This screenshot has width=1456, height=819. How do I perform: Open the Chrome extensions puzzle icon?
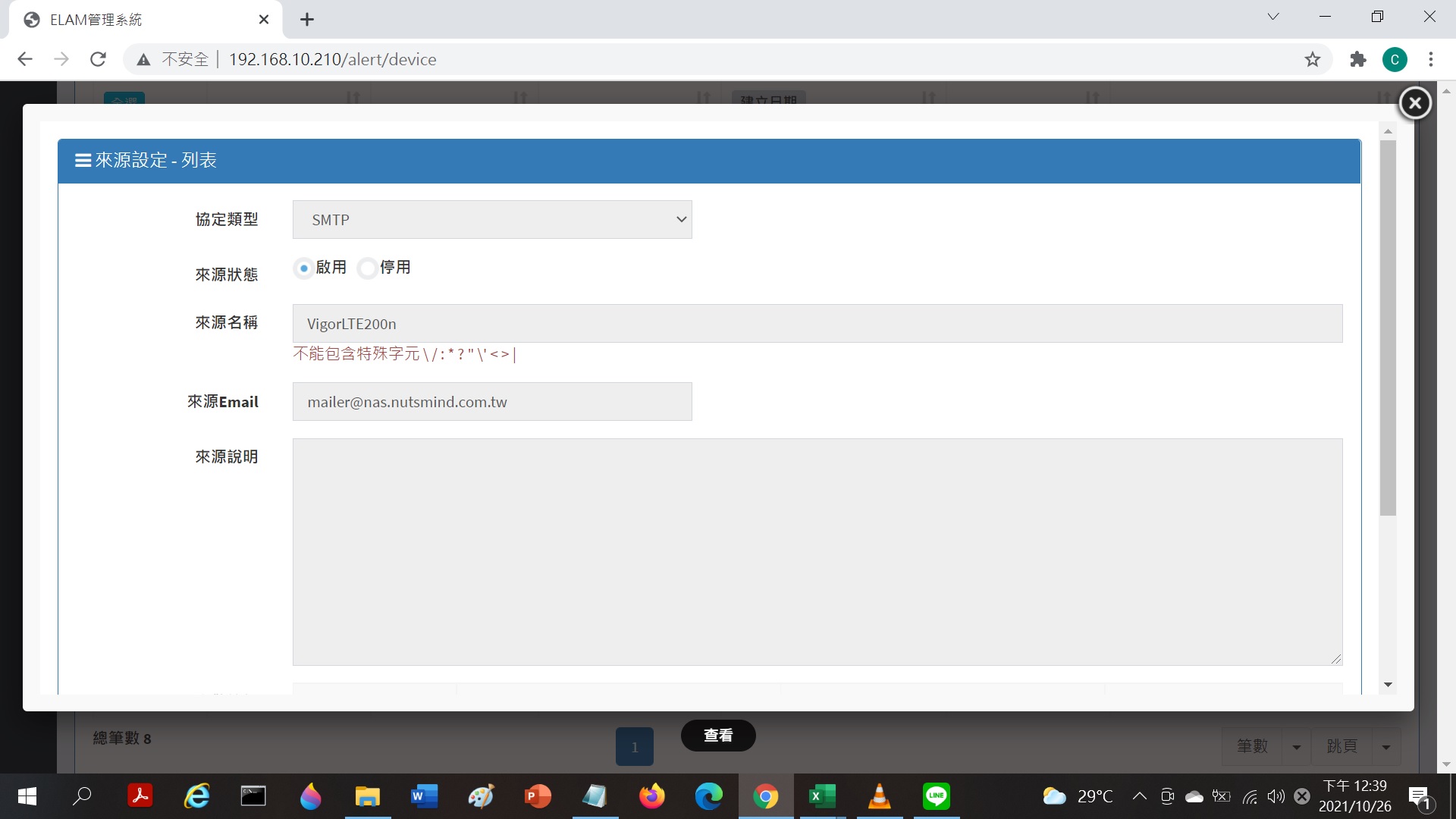point(1358,59)
